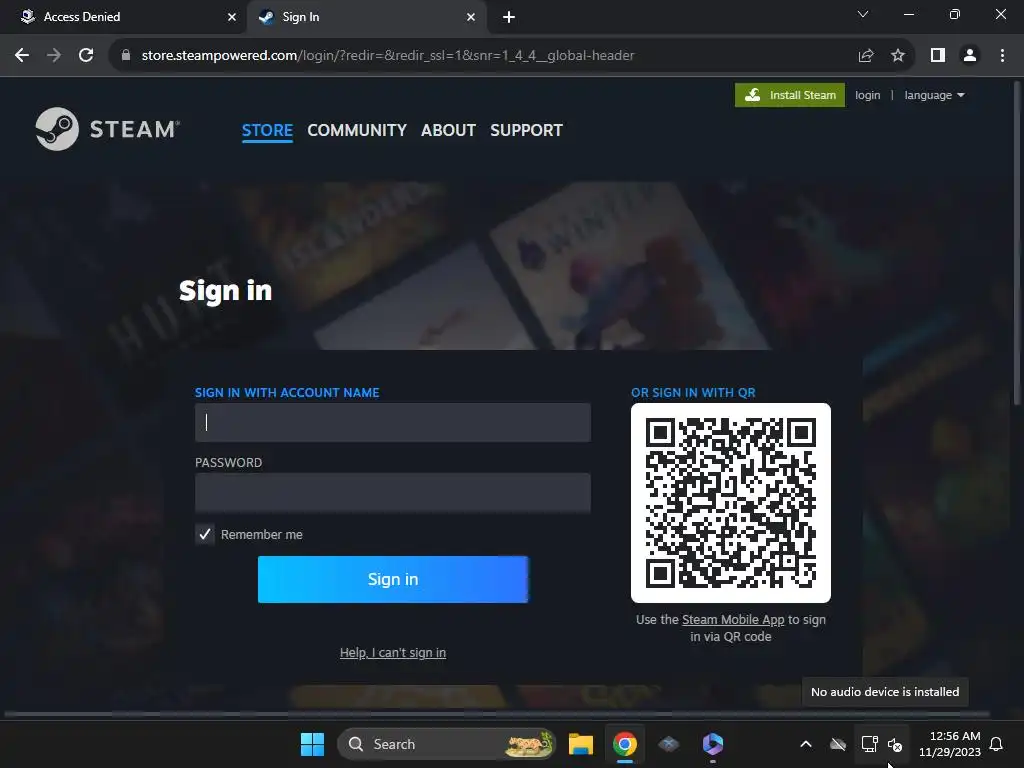Click the lock icon in address bar
Image resolution: width=1024 pixels, height=768 pixels.
[126, 56]
